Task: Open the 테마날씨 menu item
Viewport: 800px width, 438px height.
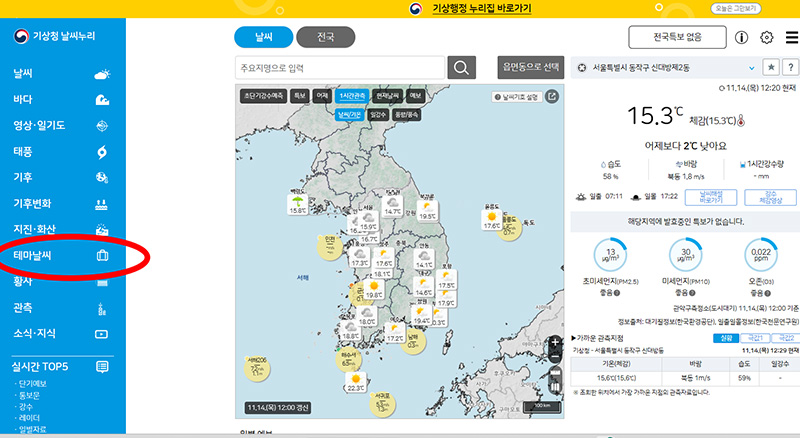Action: point(32,255)
